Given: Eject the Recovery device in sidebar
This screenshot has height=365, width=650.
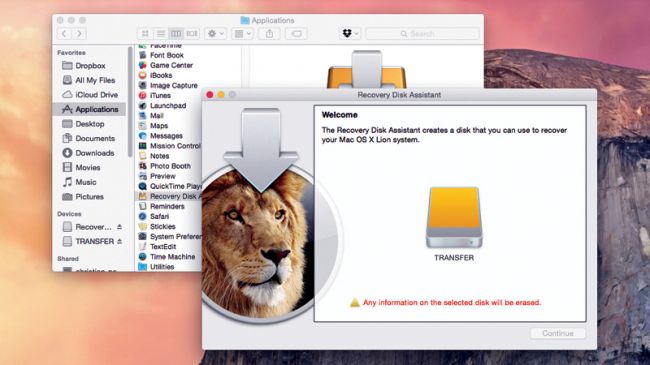Looking at the screenshot, I should [119, 226].
